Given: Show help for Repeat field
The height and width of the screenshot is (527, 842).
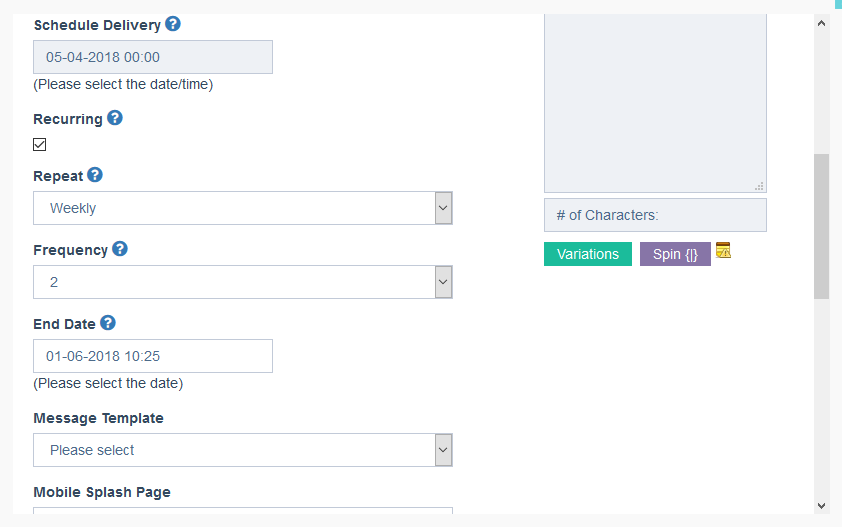Looking at the screenshot, I should pos(95,175).
